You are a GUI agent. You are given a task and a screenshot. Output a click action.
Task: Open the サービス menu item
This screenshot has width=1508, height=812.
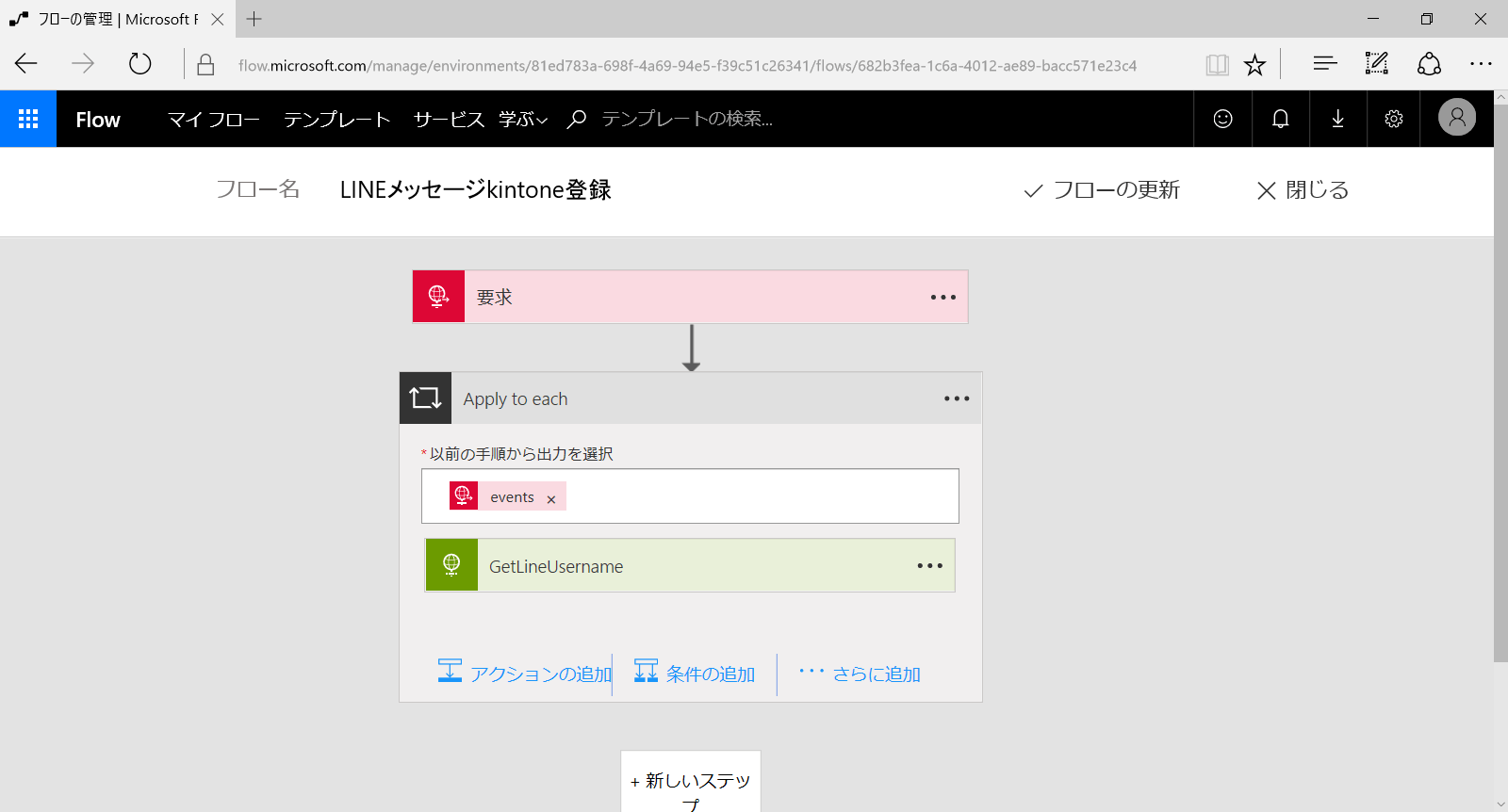click(x=449, y=120)
